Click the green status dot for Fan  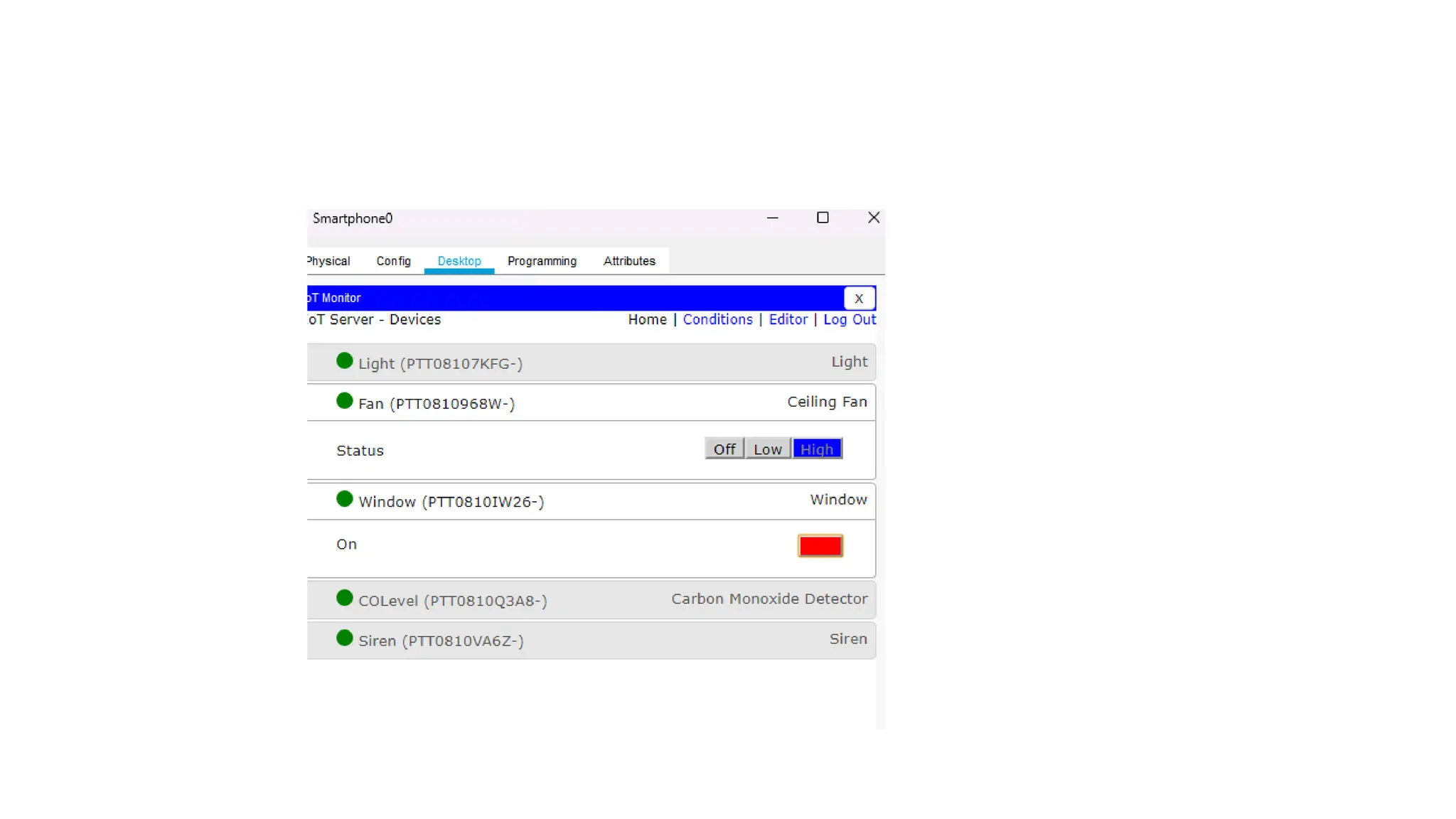[x=344, y=401]
